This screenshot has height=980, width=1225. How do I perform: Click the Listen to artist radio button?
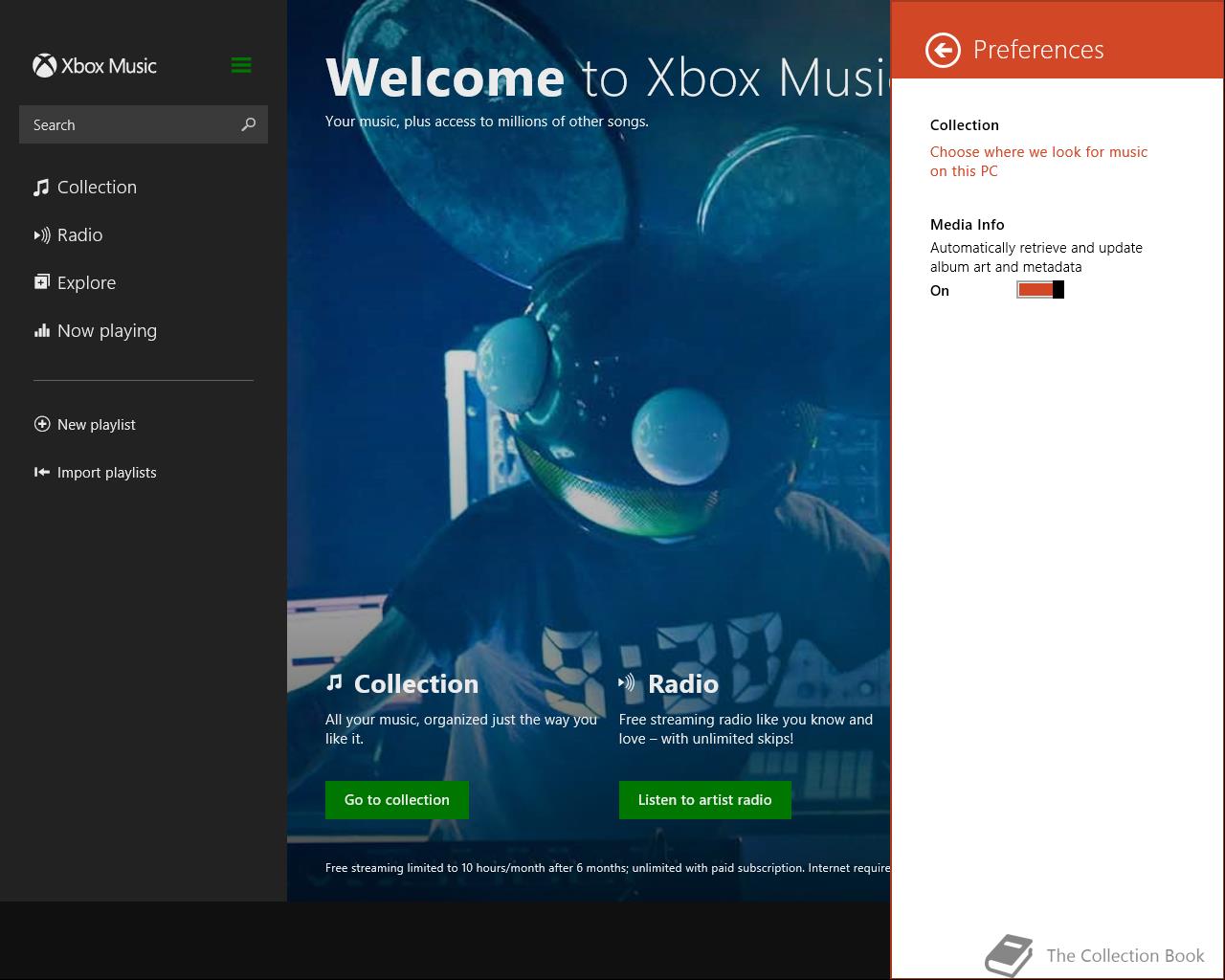tap(705, 800)
